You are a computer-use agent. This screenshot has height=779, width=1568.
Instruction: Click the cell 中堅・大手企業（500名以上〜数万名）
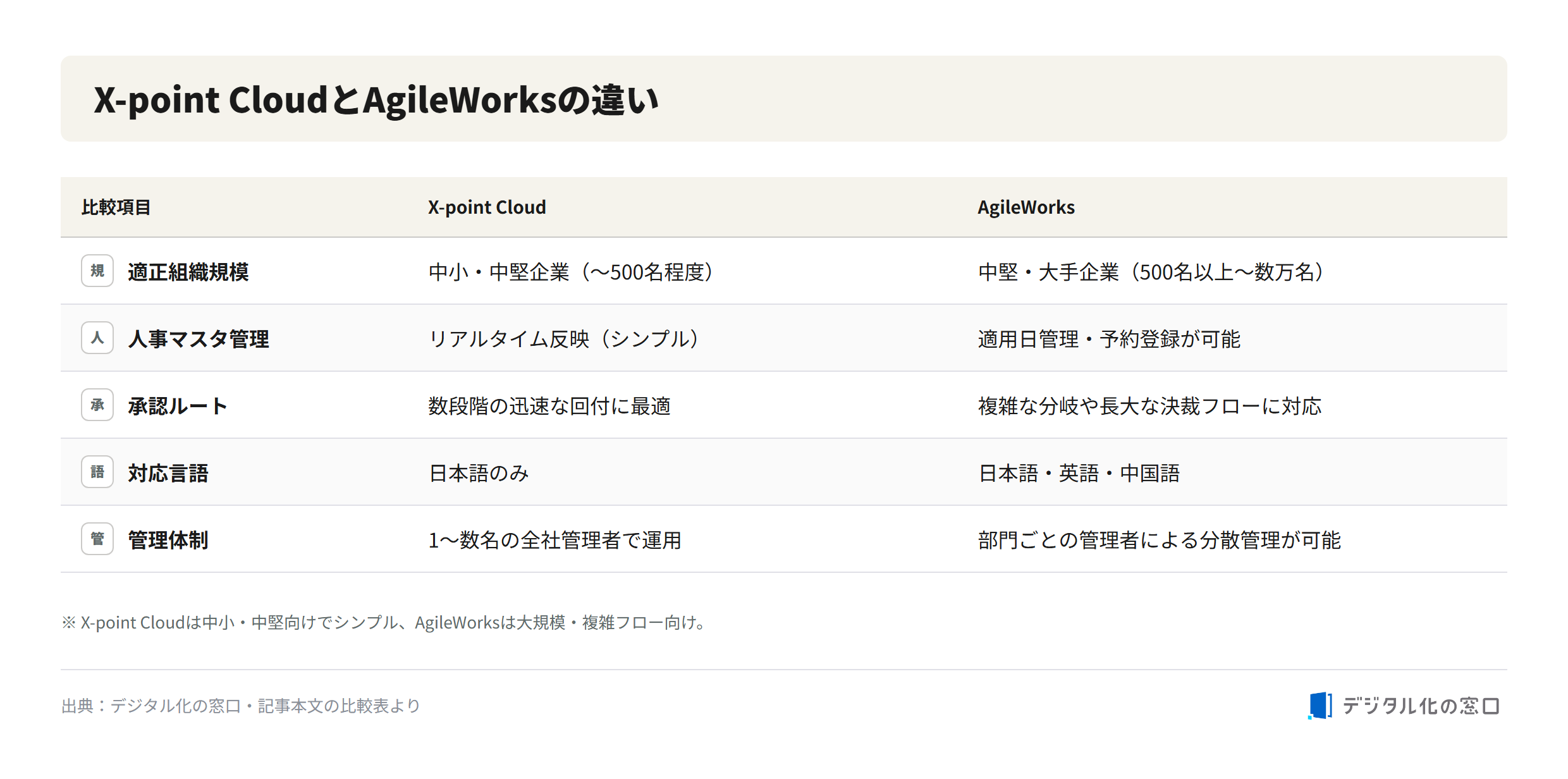1151,272
